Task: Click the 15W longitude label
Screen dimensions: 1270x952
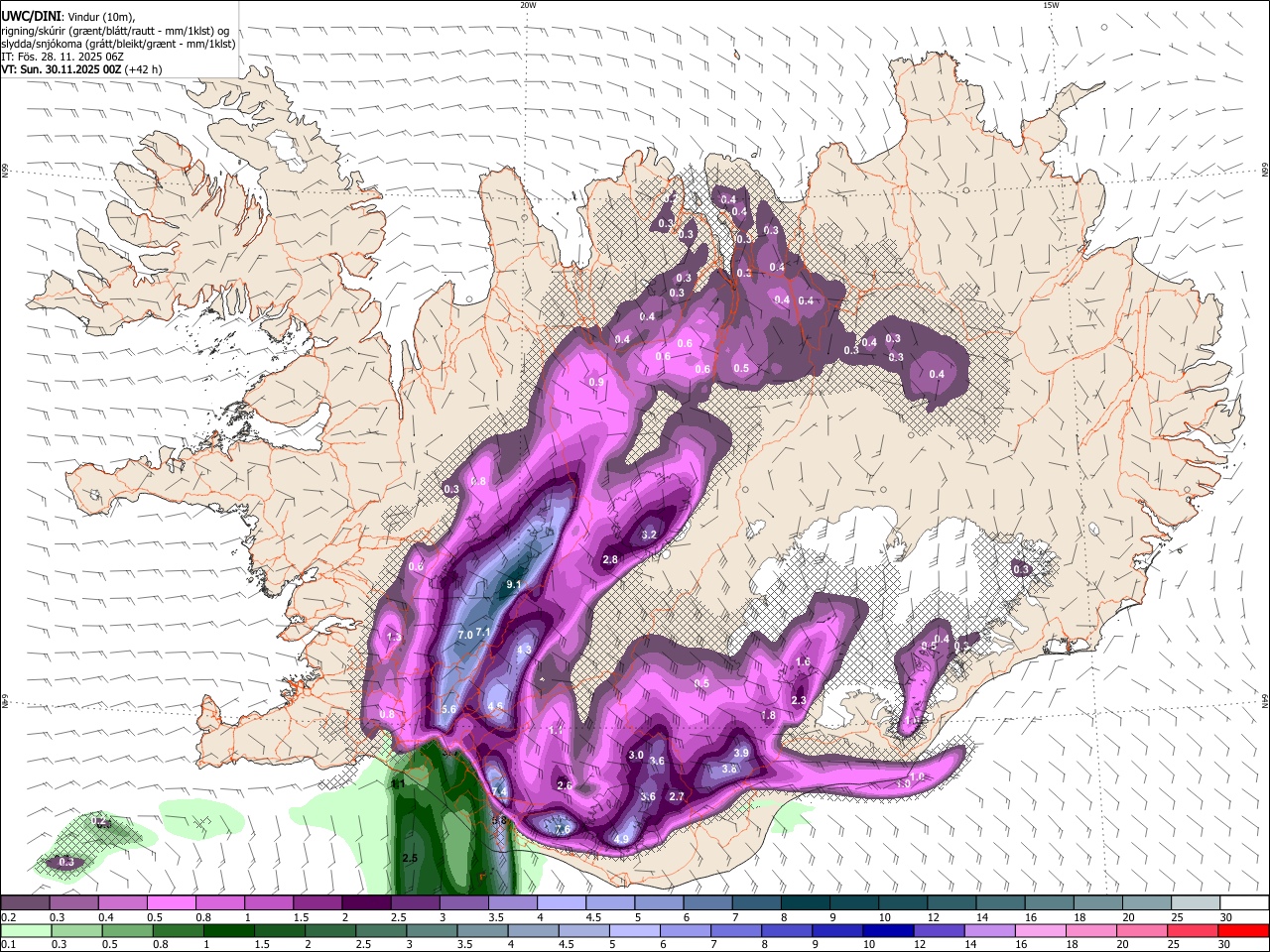Action: 1051,5
